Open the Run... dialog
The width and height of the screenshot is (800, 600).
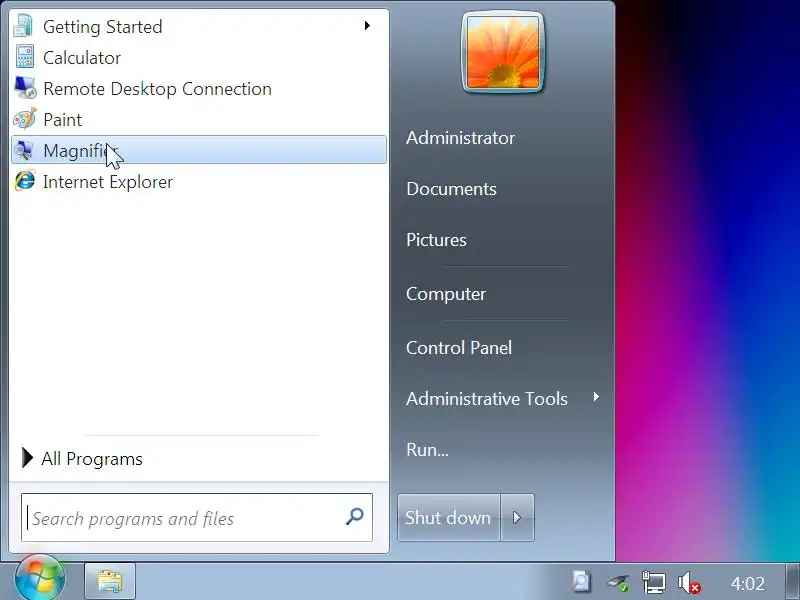[428, 449]
